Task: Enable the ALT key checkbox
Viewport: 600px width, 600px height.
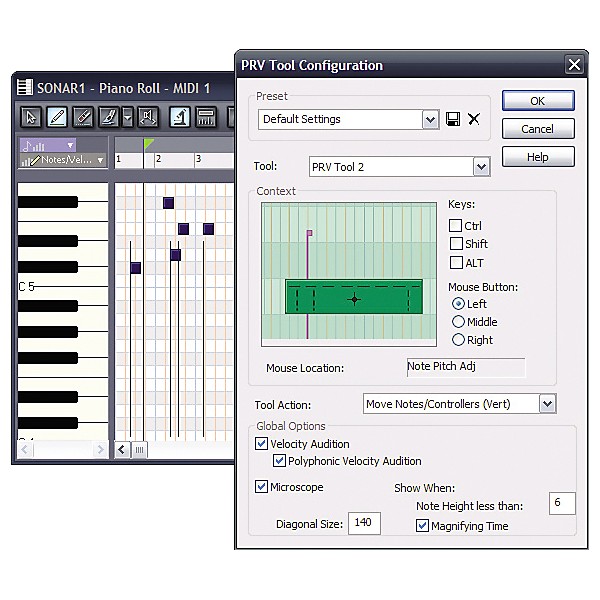Action: tap(456, 262)
